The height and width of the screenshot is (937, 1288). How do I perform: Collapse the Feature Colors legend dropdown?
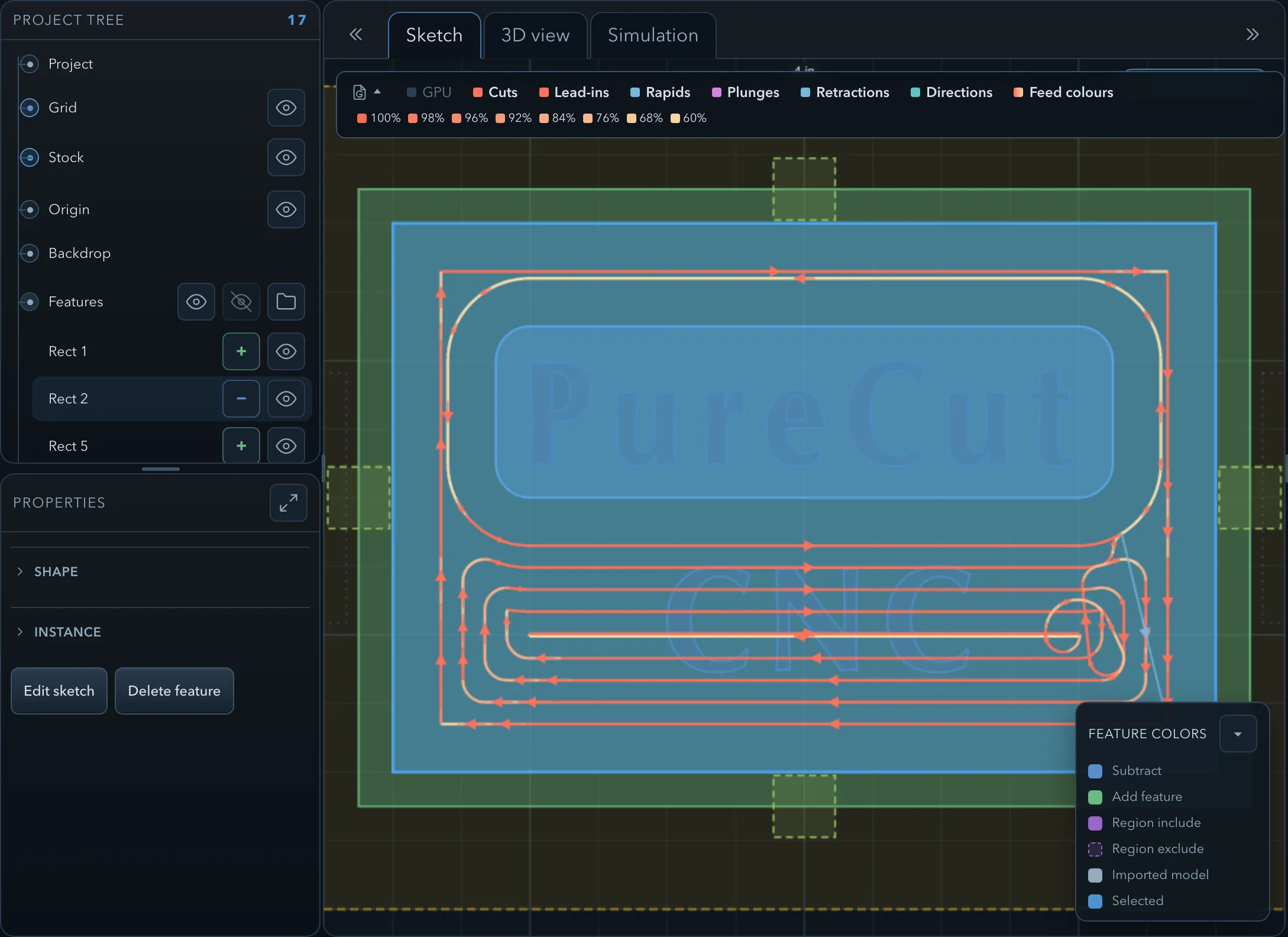[x=1238, y=734]
